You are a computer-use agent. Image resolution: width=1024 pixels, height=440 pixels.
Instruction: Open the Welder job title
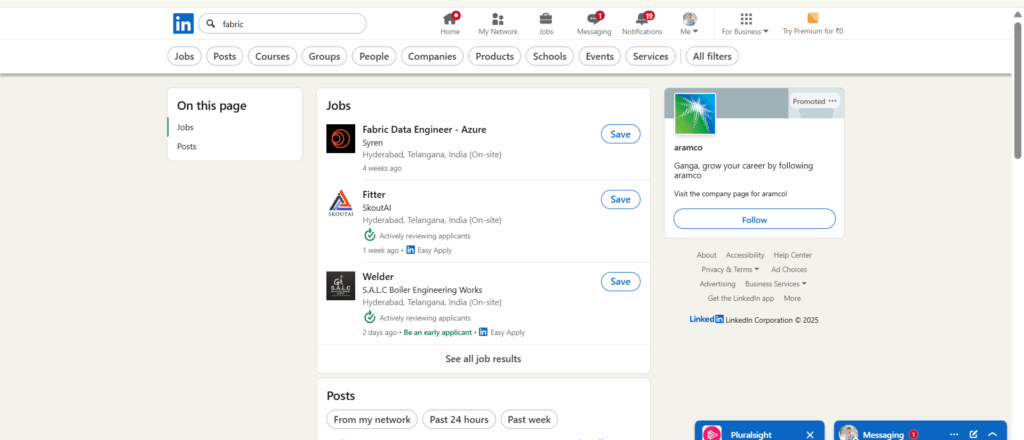pos(378,277)
